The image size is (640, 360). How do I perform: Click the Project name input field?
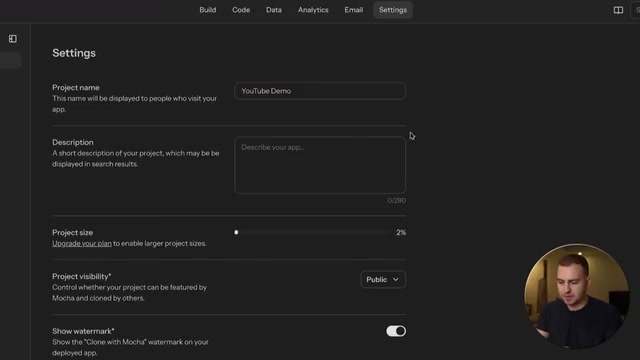tap(320, 91)
